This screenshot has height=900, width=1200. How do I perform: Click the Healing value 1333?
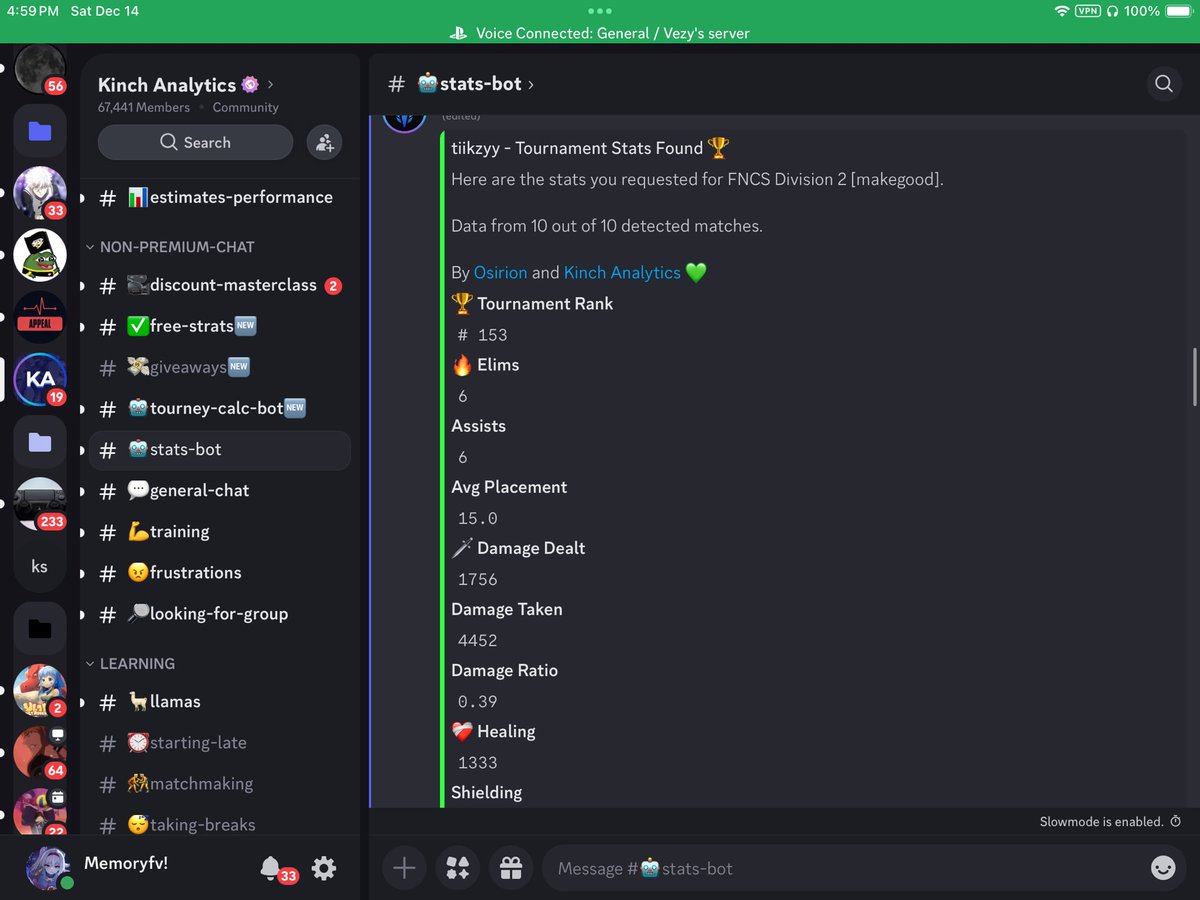tap(477, 762)
